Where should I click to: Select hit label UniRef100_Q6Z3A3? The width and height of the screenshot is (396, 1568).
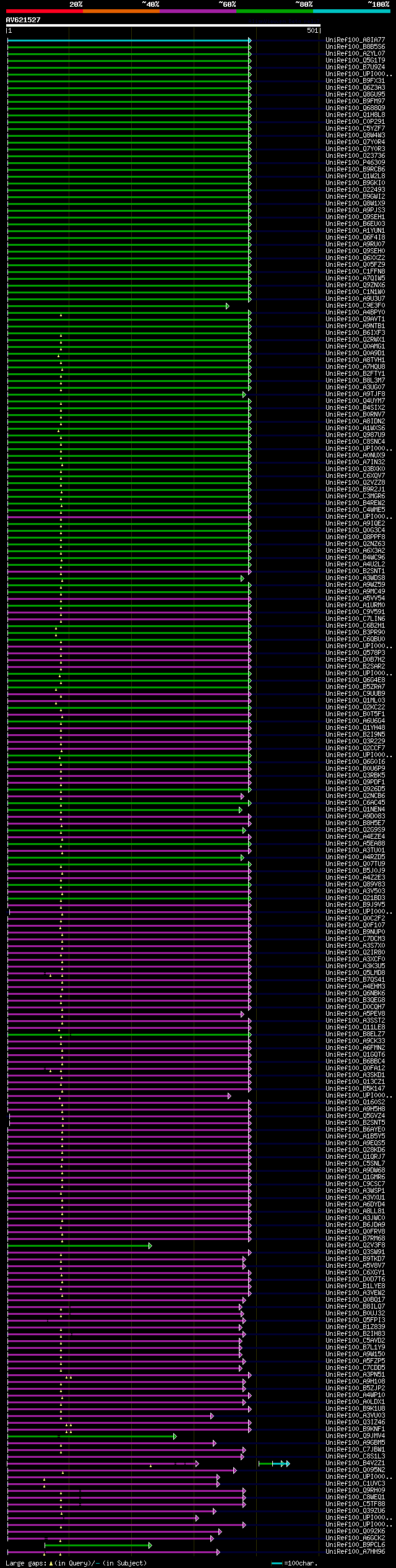pyautogui.click(x=355, y=88)
